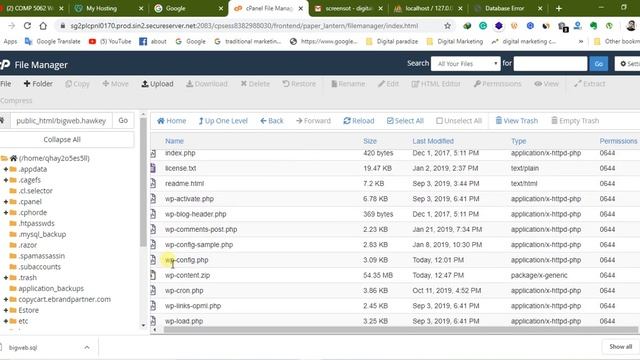Open the All Your Files search dropdown
Viewport: 640px width, 360px height.
point(466,64)
